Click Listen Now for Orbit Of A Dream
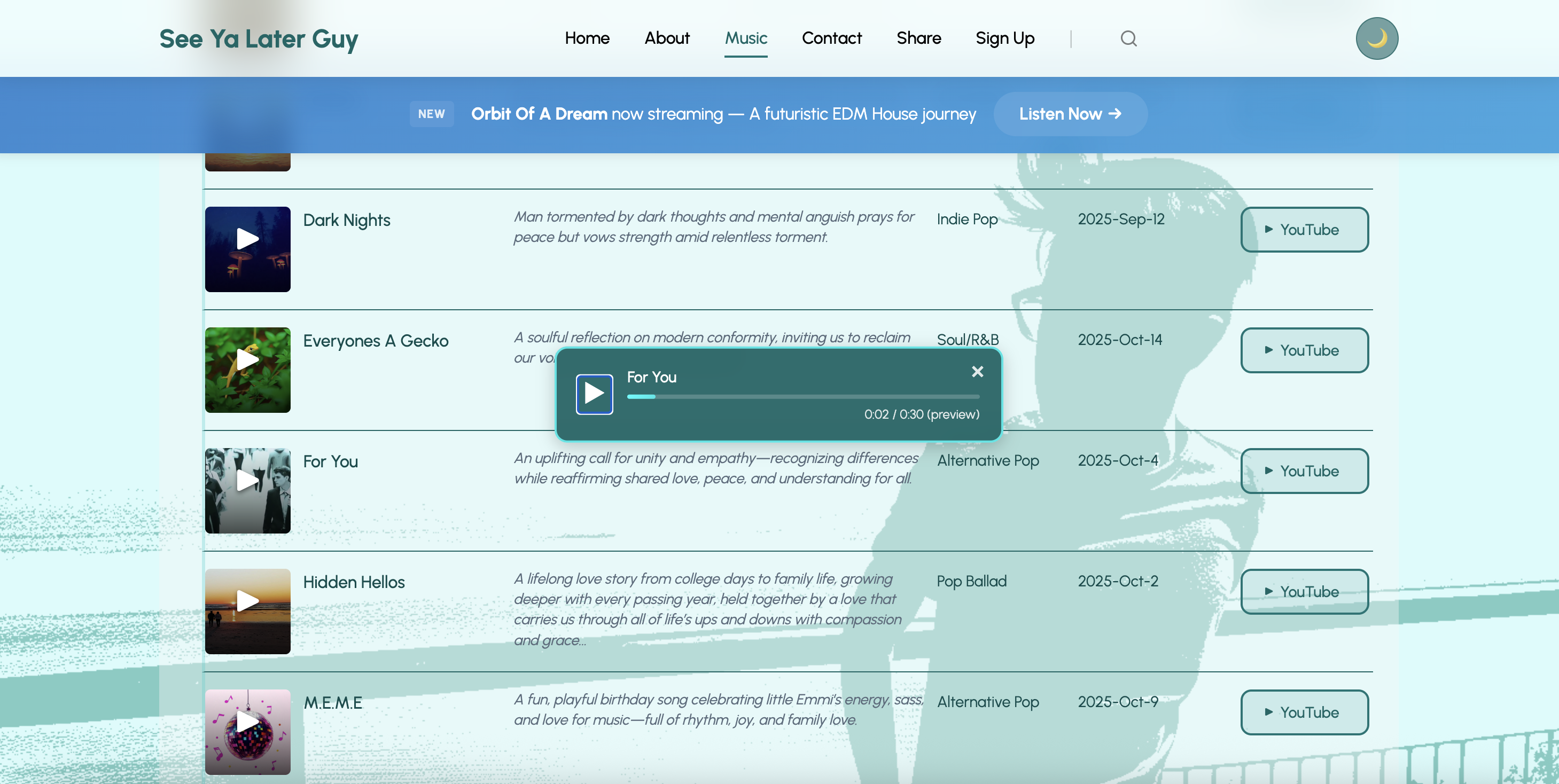Viewport: 1559px width, 784px height. [x=1070, y=114]
